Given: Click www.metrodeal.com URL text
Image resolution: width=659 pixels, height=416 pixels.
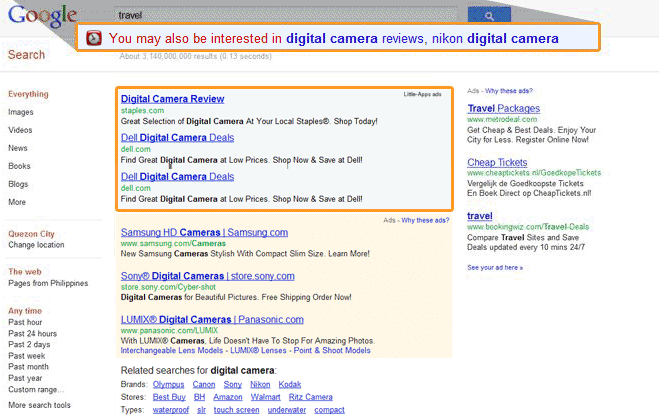Looking at the screenshot, I should coord(502,119).
